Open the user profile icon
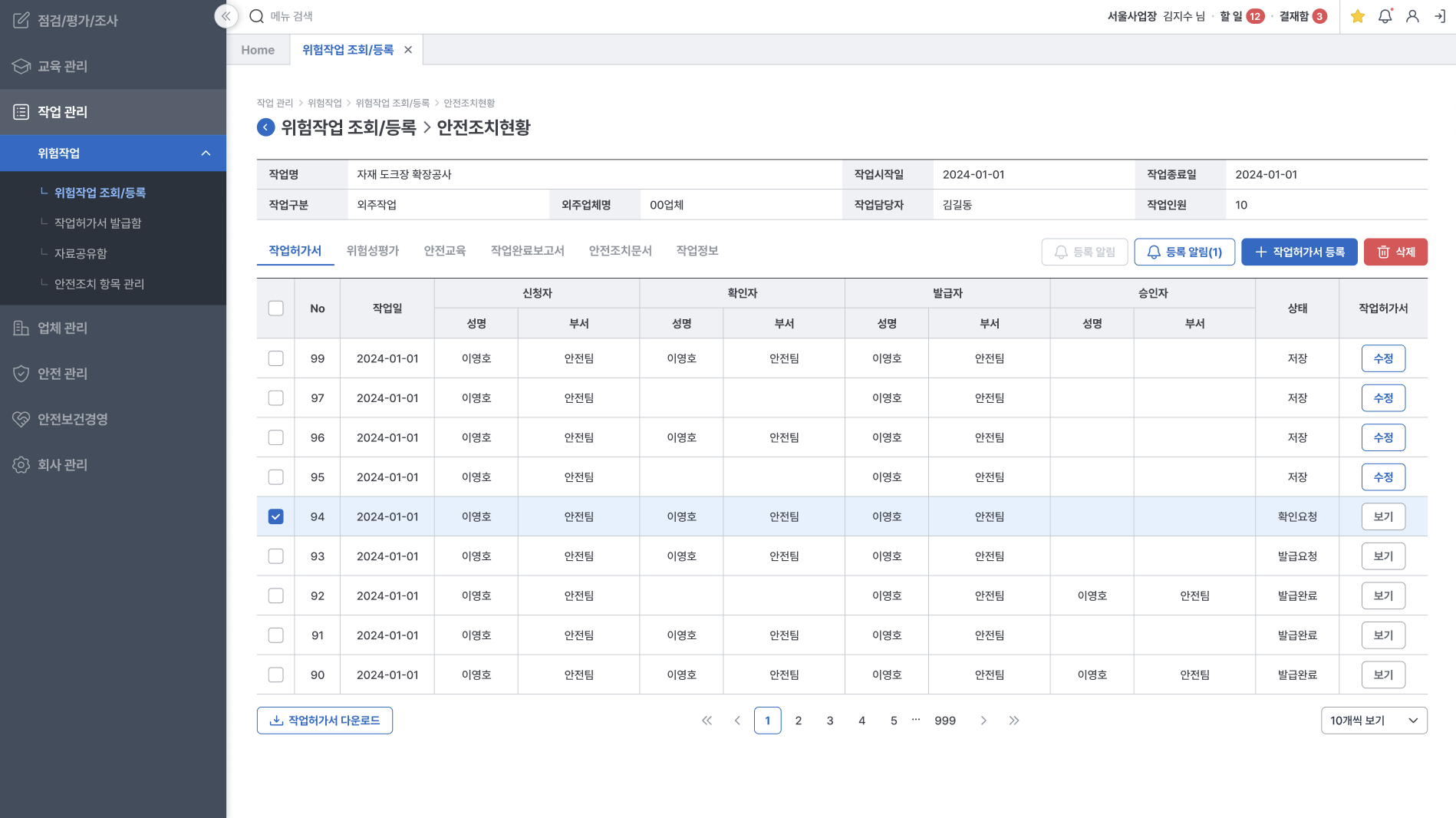 pos(1412,16)
